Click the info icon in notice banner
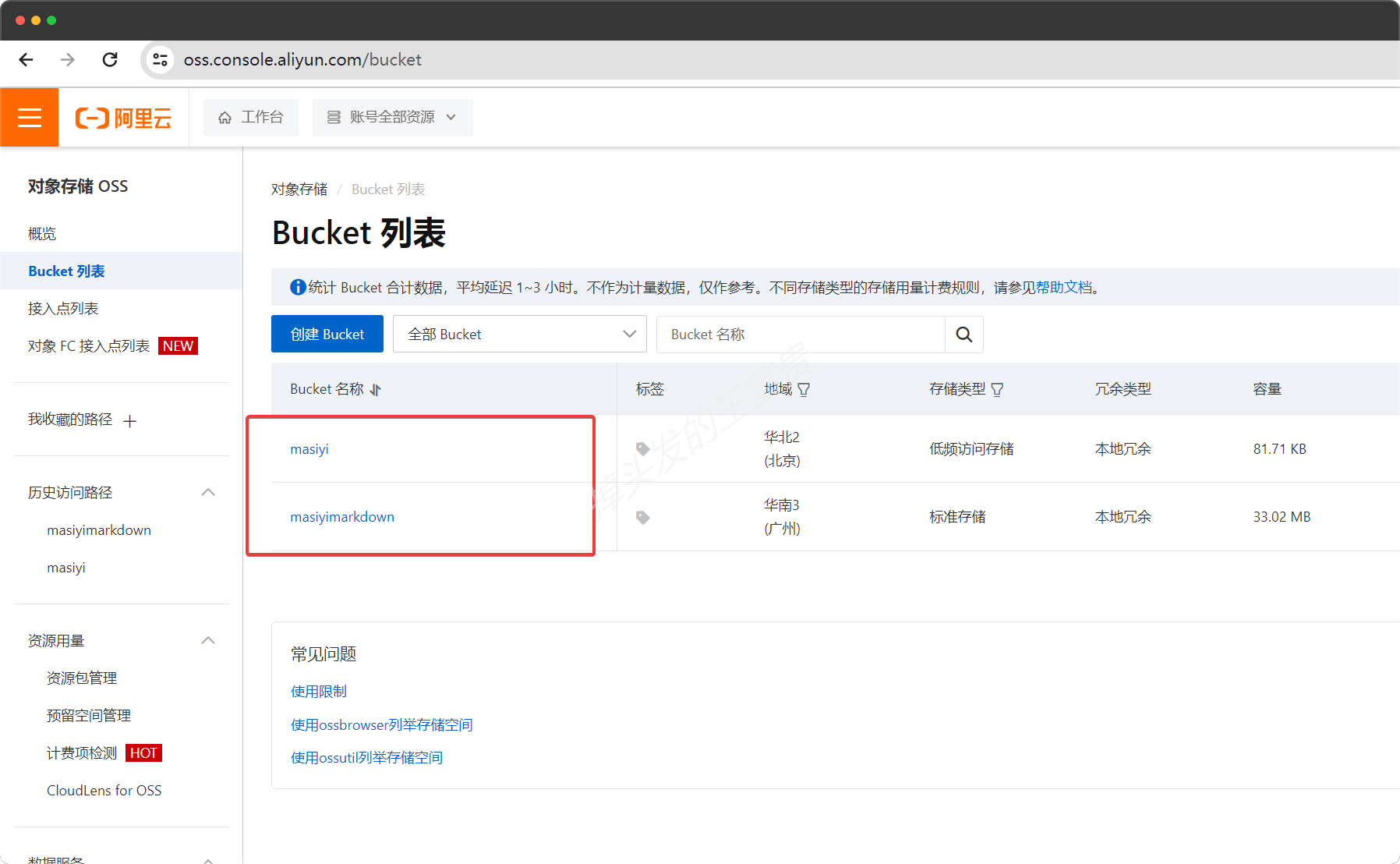Image resolution: width=1400 pixels, height=864 pixels. point(298,288)
